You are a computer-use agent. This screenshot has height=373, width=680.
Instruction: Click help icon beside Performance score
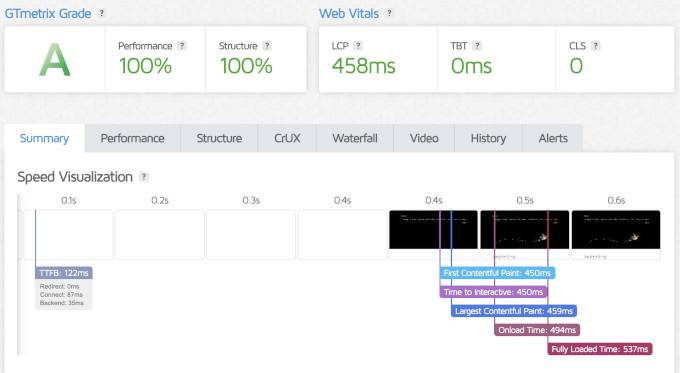(182, 46)
